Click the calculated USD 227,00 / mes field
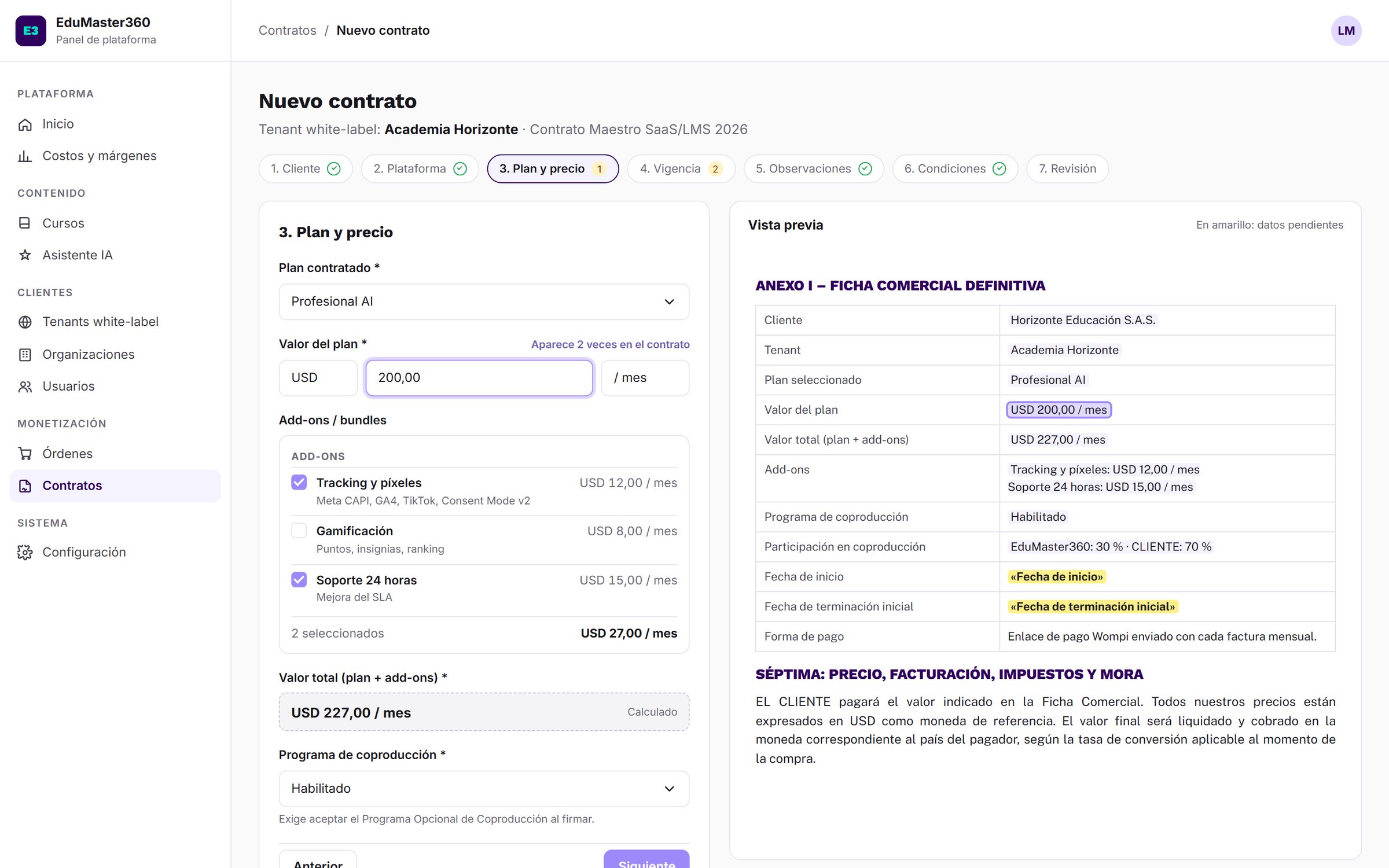The height and width of the screenshot is (868, 1389). pyautogui.click(x=484, y=712)
